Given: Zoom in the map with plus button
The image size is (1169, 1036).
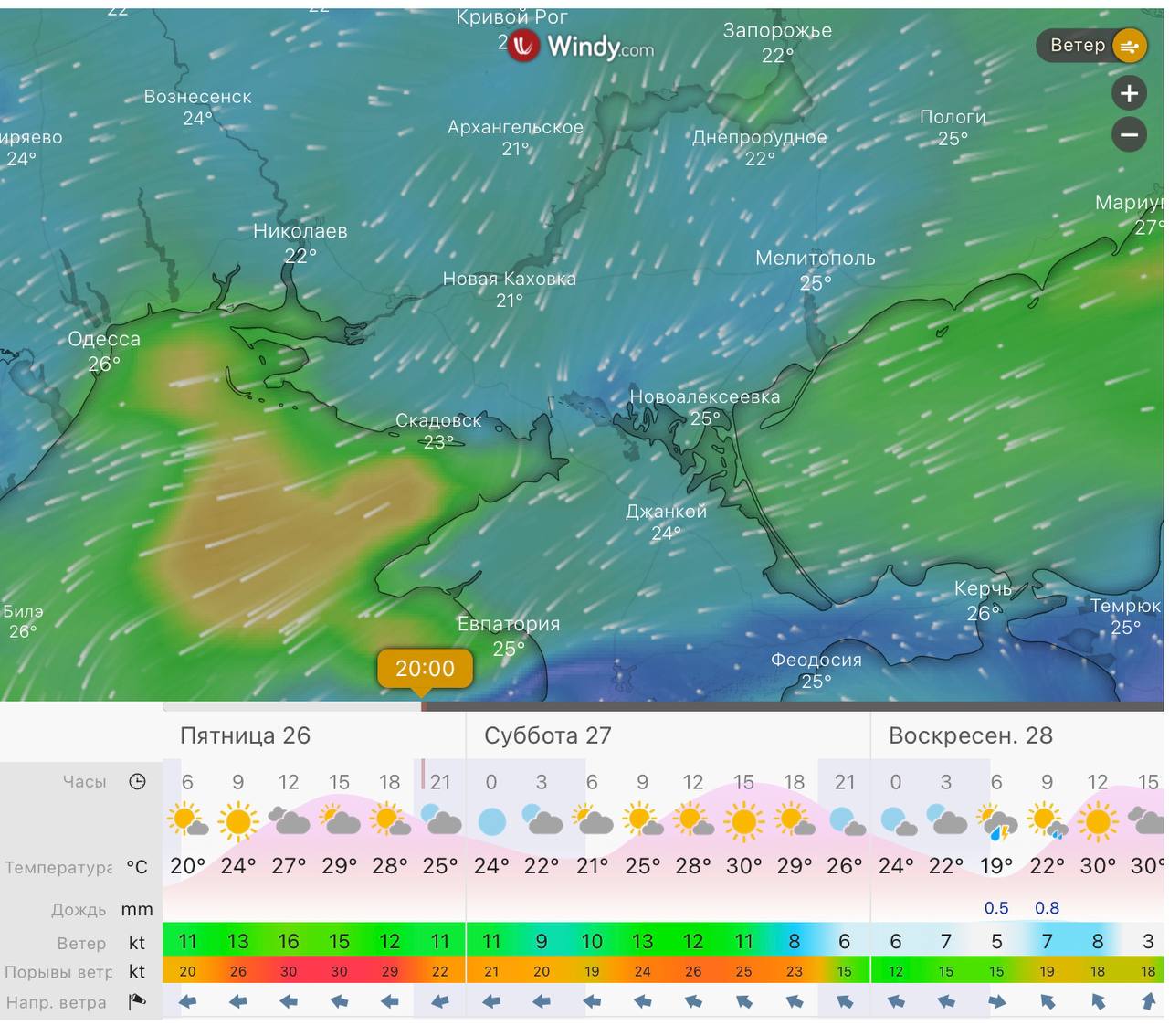Looking at the screenshot, I should coord(1130,93).
